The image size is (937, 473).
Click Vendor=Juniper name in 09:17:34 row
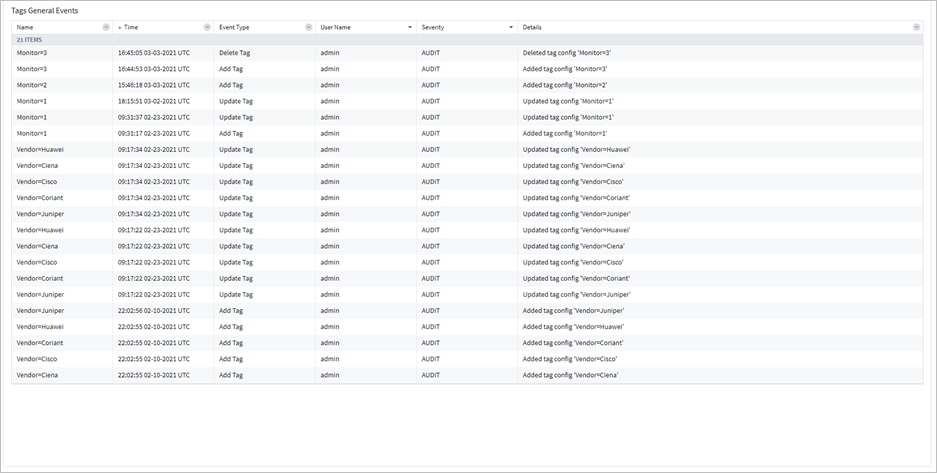click(x=40, y=214)
